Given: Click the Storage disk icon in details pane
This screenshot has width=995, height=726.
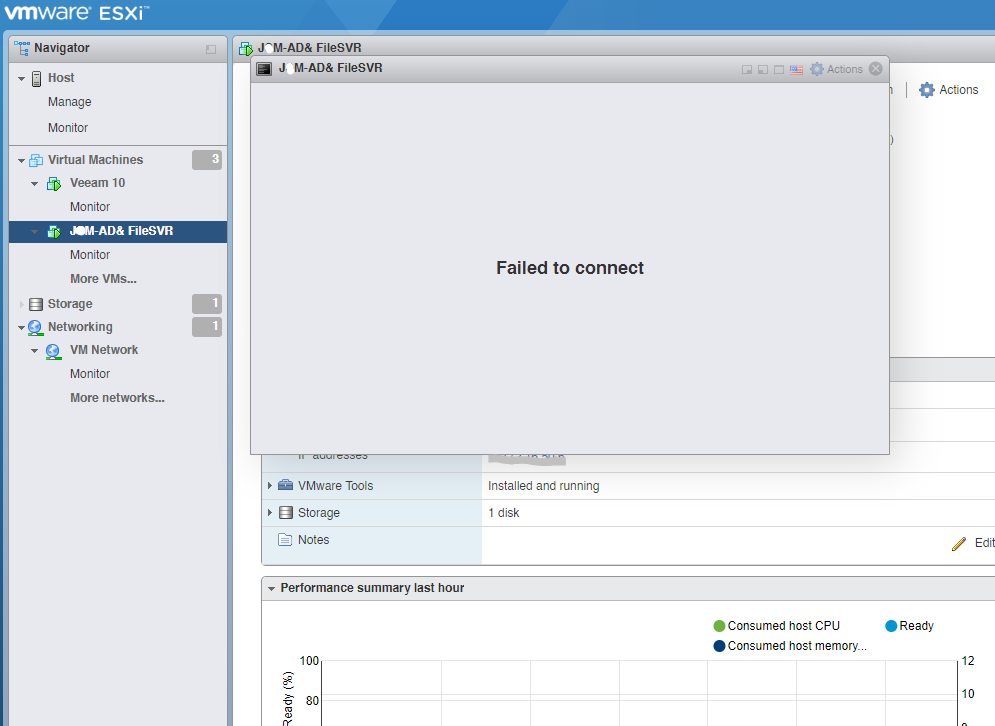Looking at the screenshot, I should pyautogui.click(x=287, y=512).
